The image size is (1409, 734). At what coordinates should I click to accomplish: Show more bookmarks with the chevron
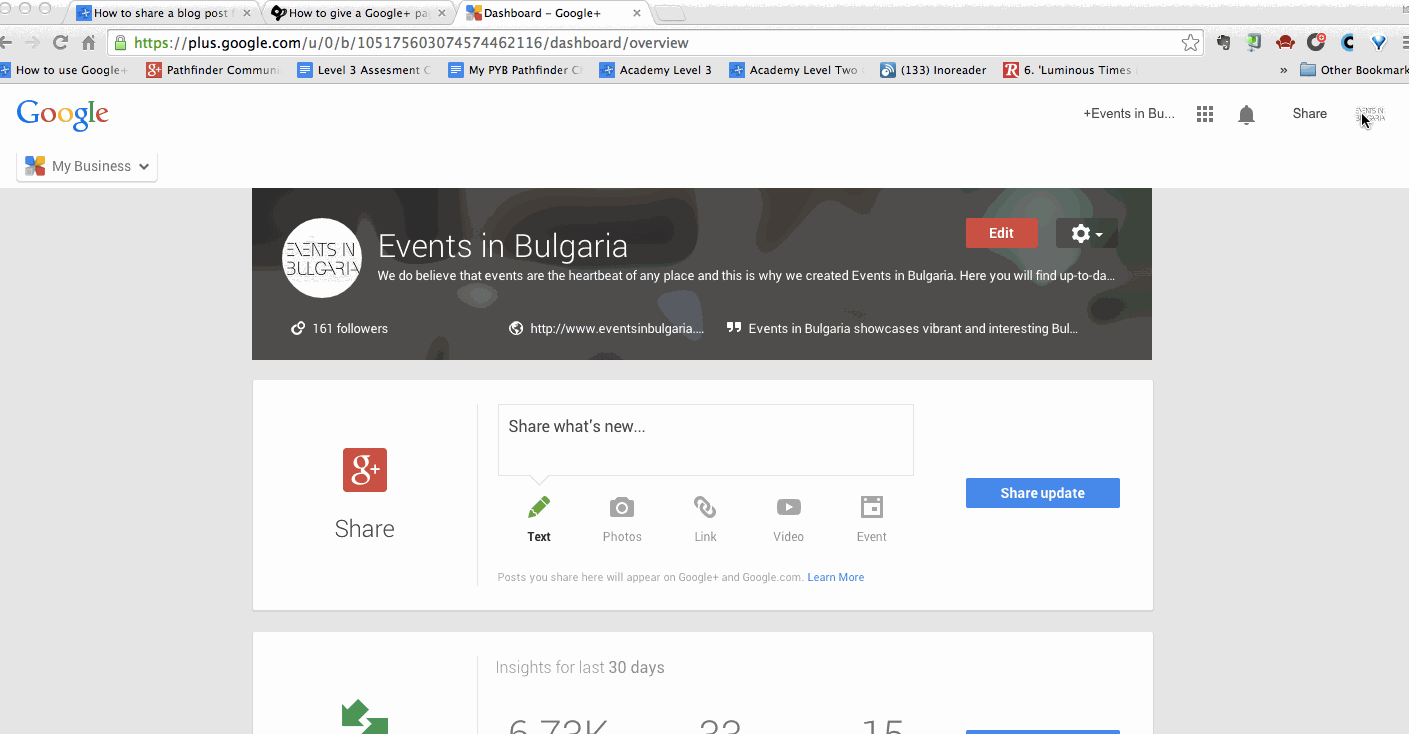click(1283, 70)
